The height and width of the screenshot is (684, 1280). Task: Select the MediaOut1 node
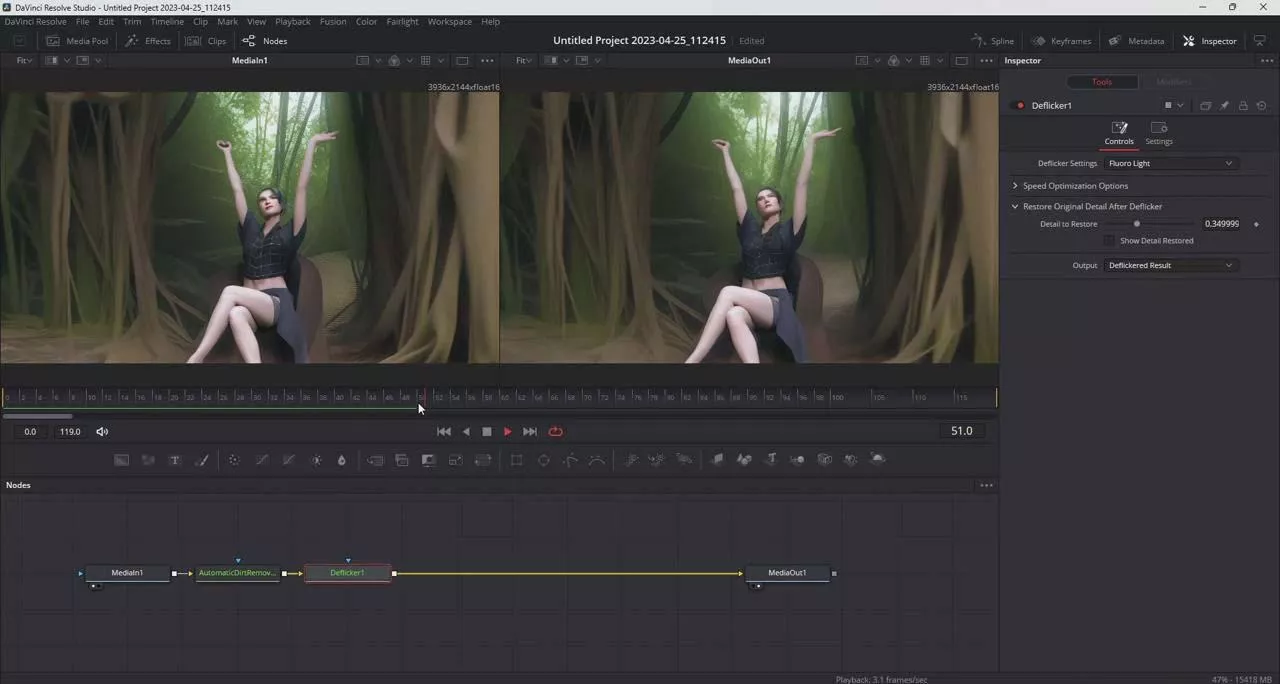click(x=787, y=573)
